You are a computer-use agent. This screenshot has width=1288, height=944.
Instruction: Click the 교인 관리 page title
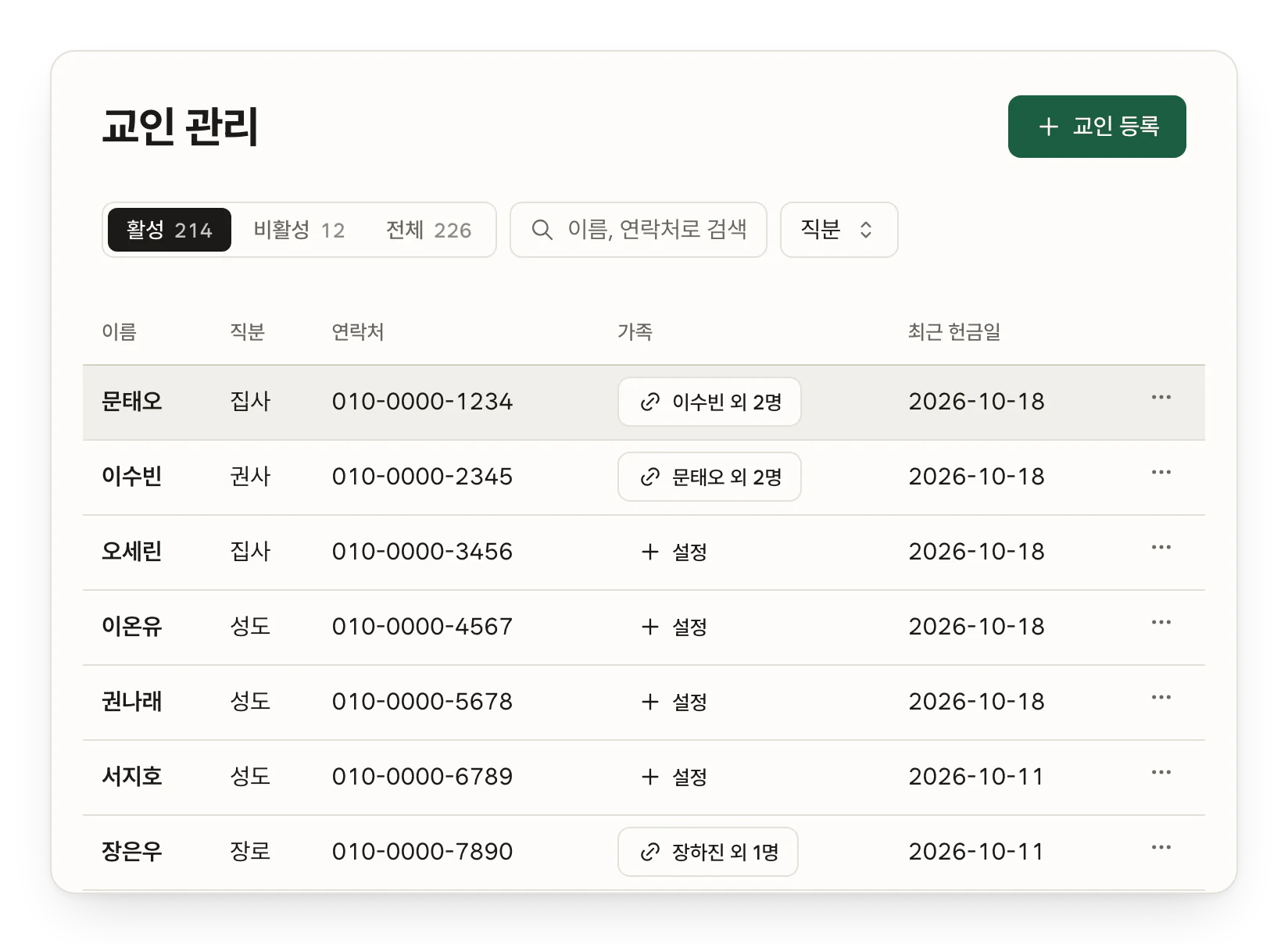180,127
